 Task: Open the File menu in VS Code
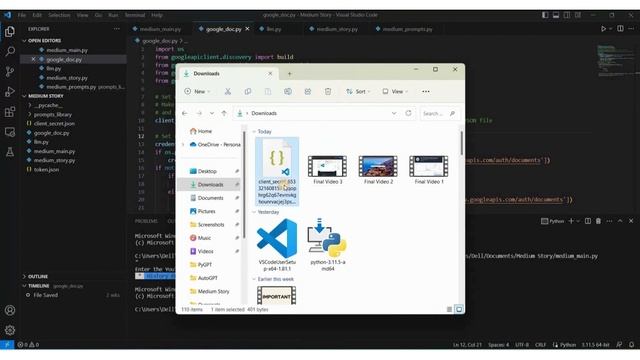(22, 15)
